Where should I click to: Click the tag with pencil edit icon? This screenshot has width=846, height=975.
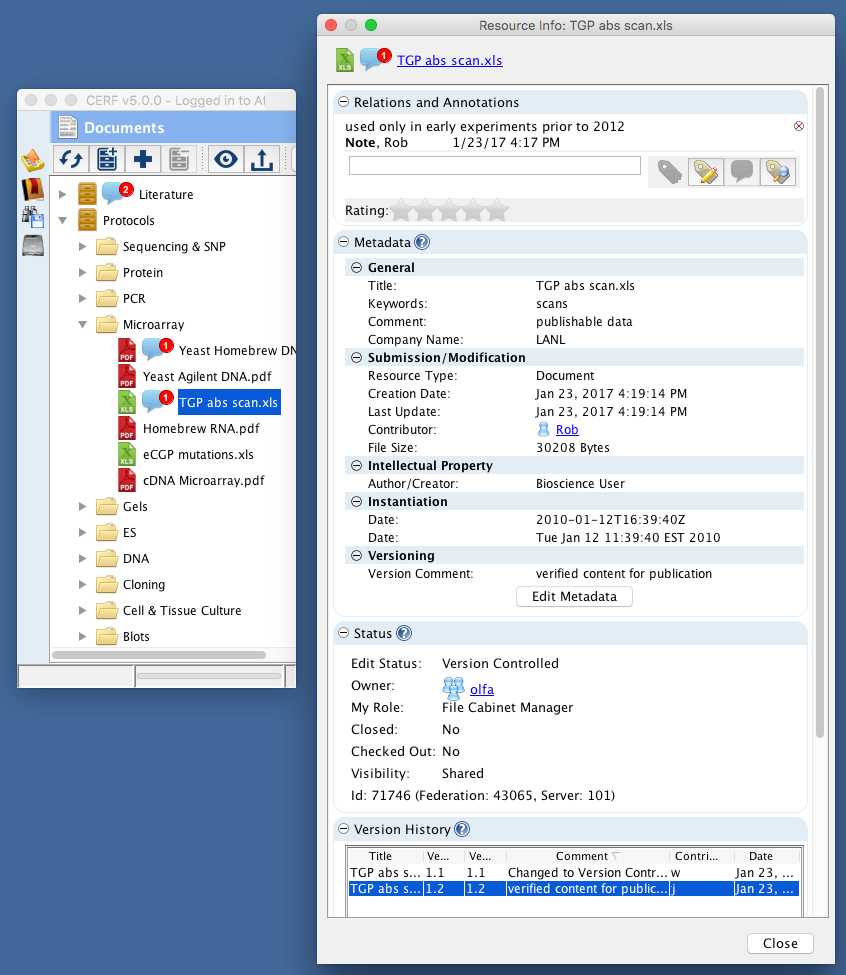pos(706,172)
